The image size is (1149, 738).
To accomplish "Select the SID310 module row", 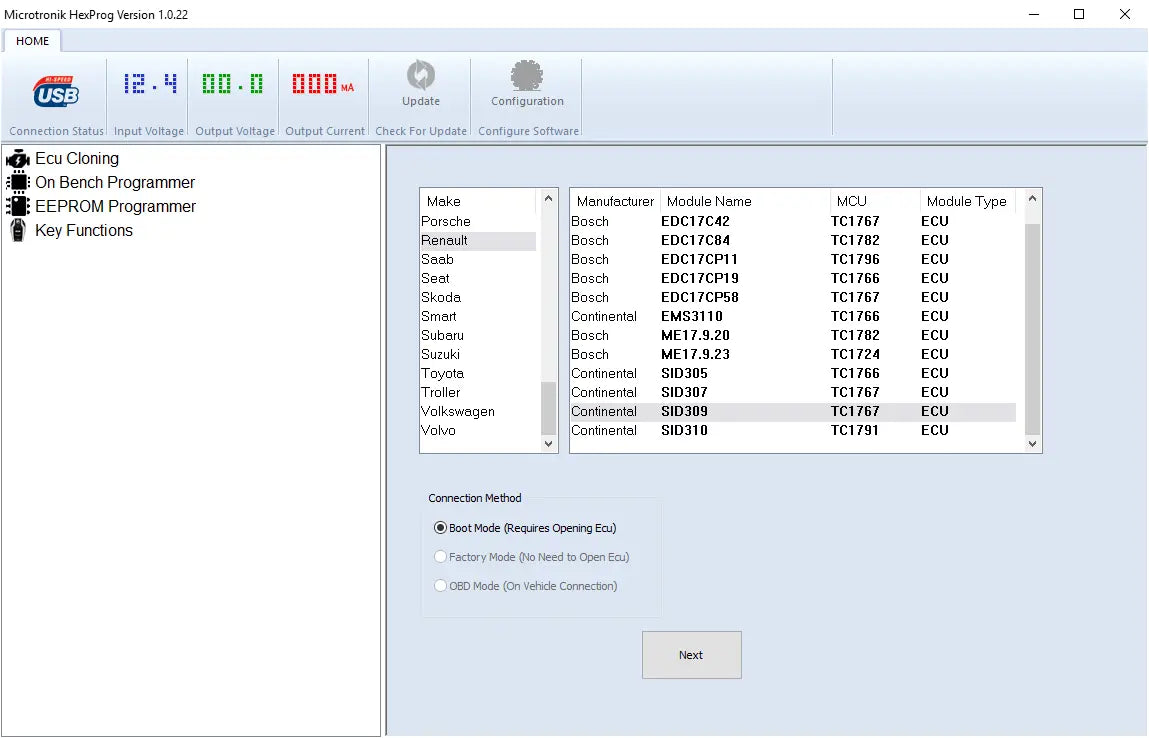I will click(x=685, y=430).
